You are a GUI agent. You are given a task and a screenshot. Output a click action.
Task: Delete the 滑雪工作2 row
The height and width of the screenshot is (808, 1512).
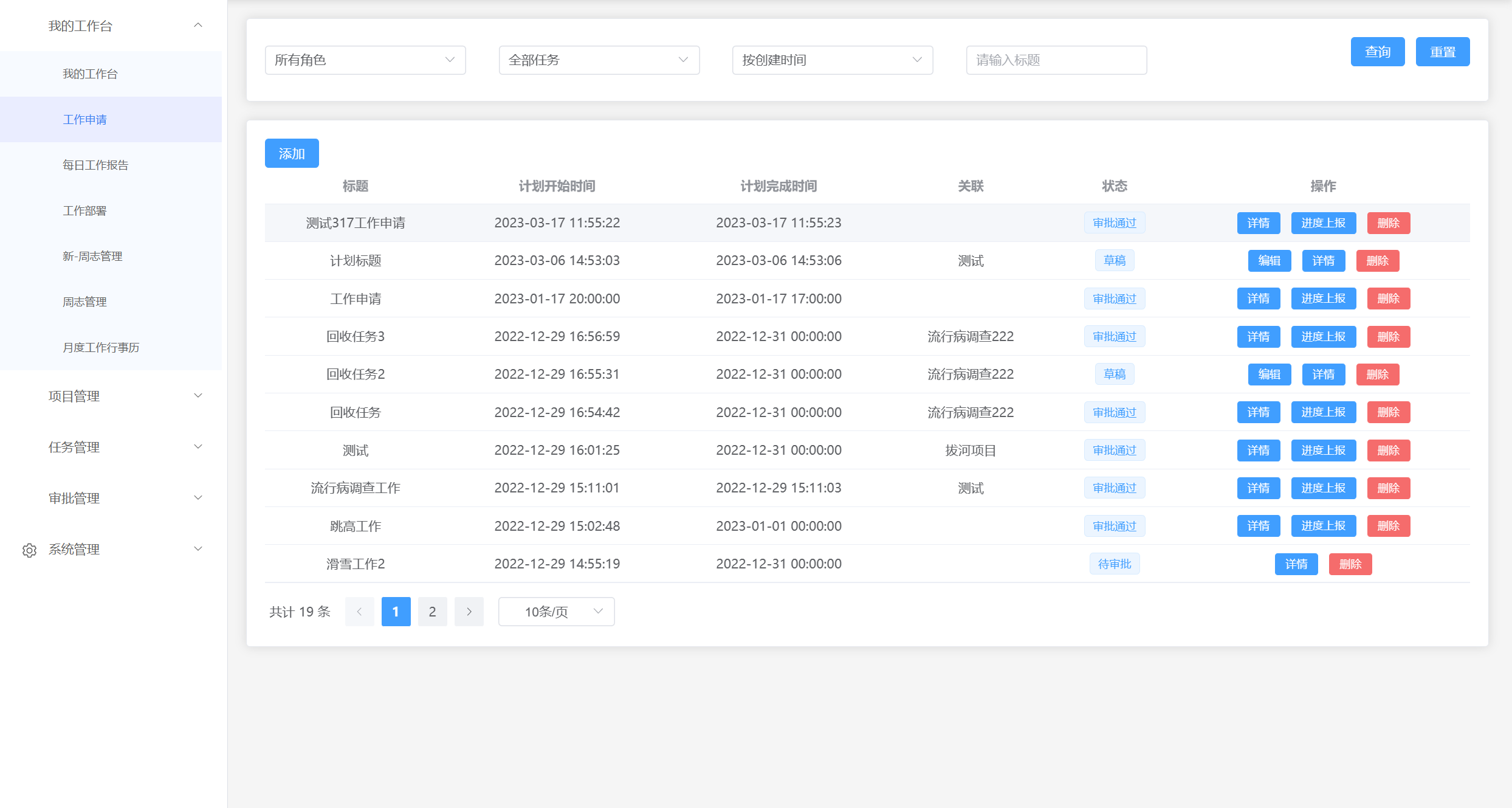point(1350,564)
